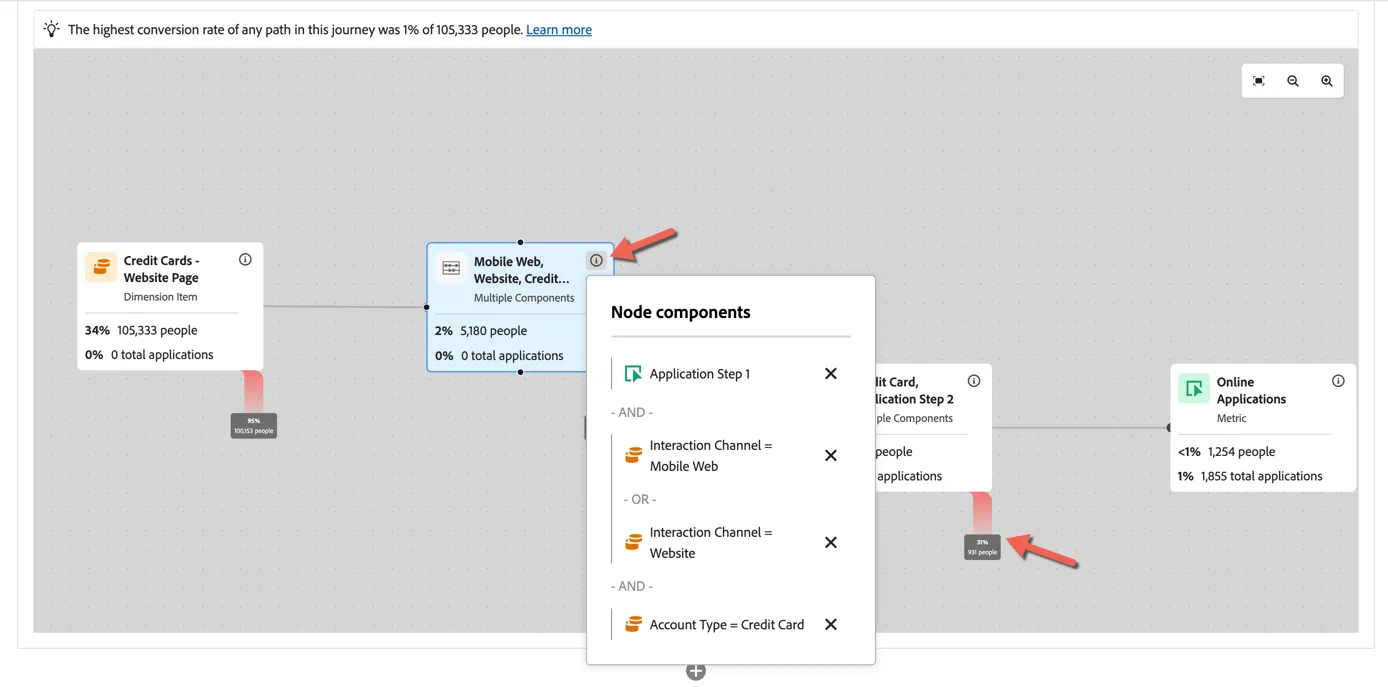Click the info icon on Mobile Web node
The height and width of the screenshot is (687, 1388).
coord(596,260)
